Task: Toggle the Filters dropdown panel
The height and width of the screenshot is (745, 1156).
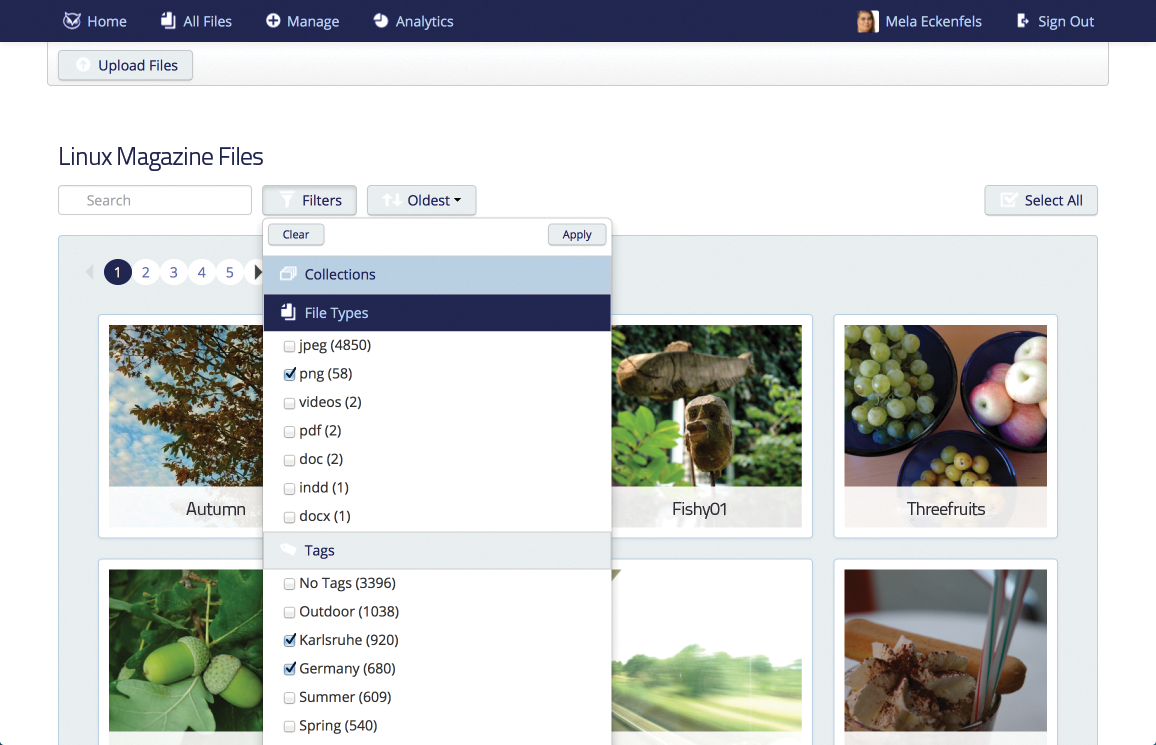Action: coord(310,200)
